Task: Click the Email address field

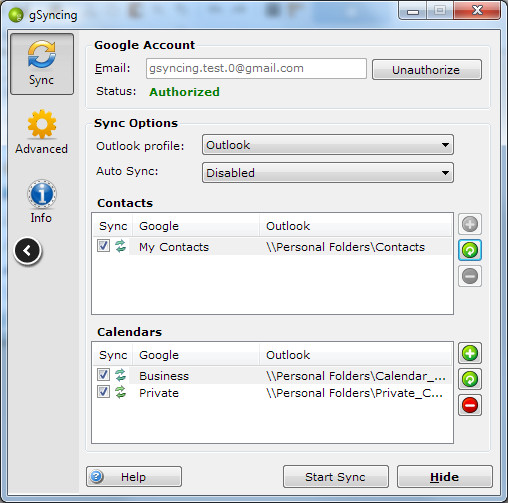Action: point(256,69)
